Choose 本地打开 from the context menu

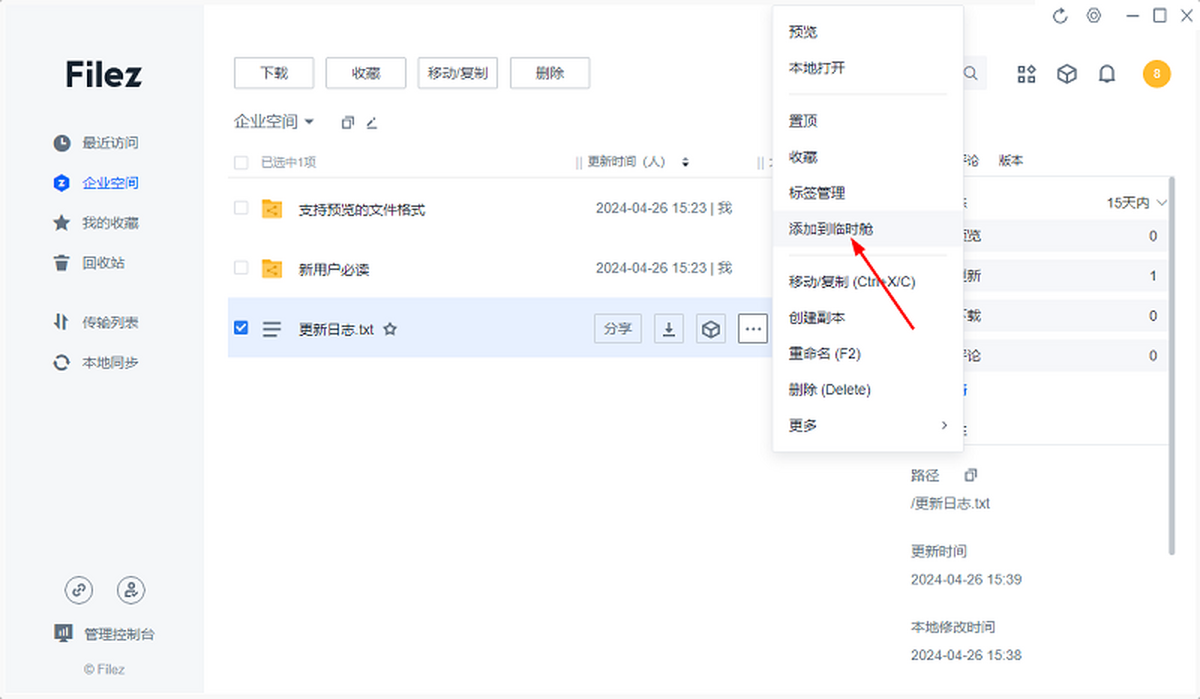click(867, 68)
